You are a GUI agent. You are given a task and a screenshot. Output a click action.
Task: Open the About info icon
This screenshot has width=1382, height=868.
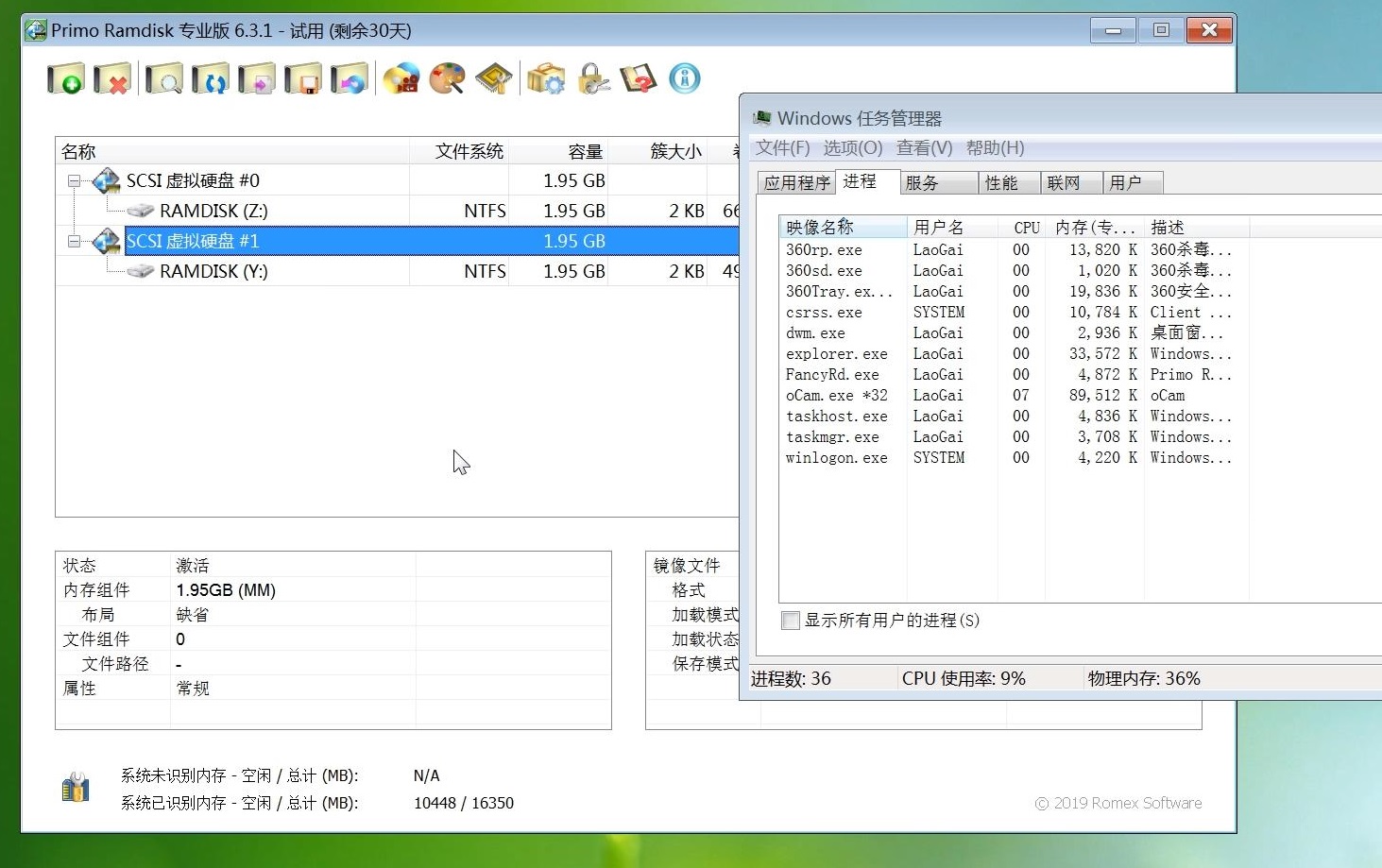pos(684,78)
